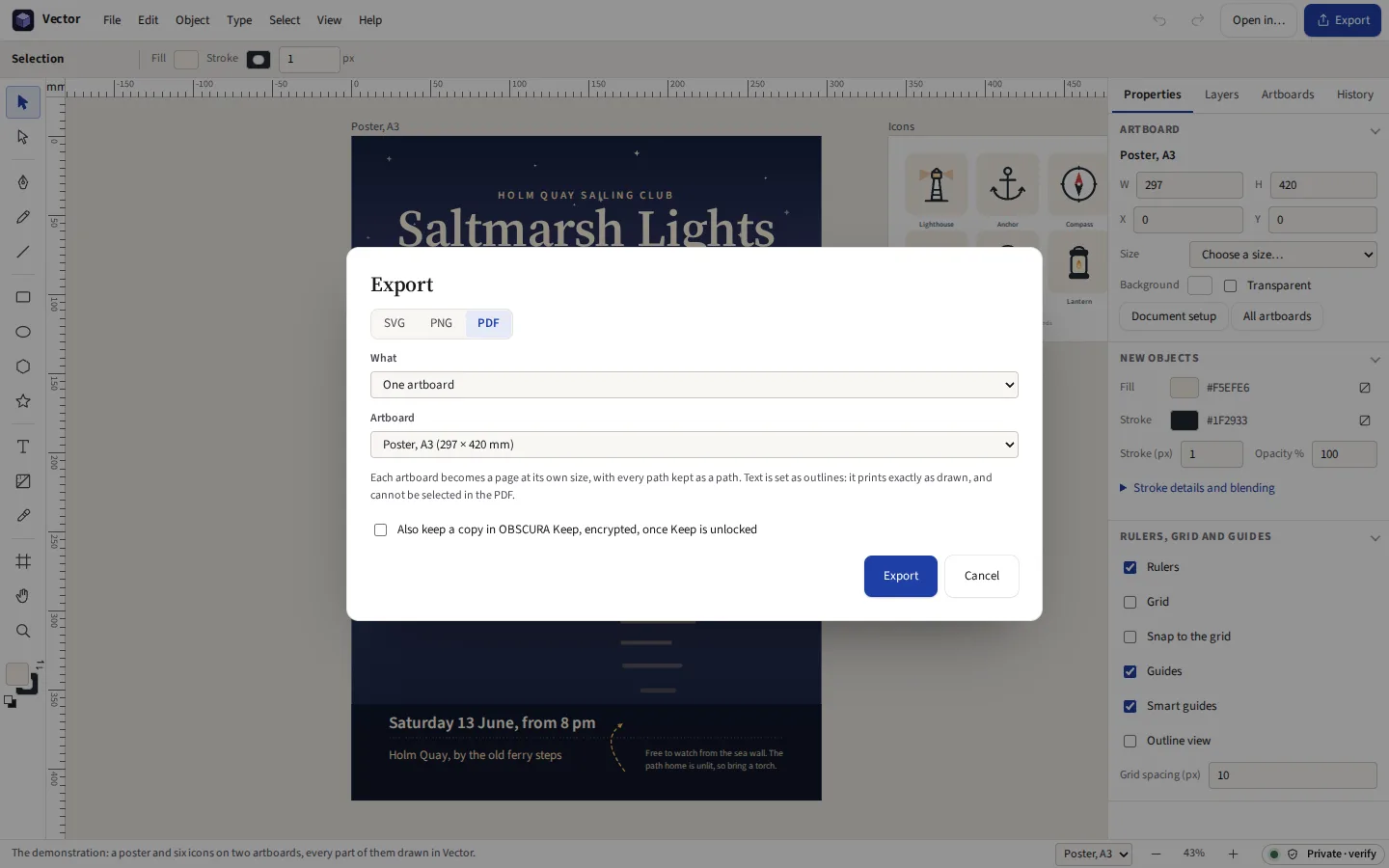Open the History panel tab
This screenshot has width=1389, height=868.
tap(1354, 95)
